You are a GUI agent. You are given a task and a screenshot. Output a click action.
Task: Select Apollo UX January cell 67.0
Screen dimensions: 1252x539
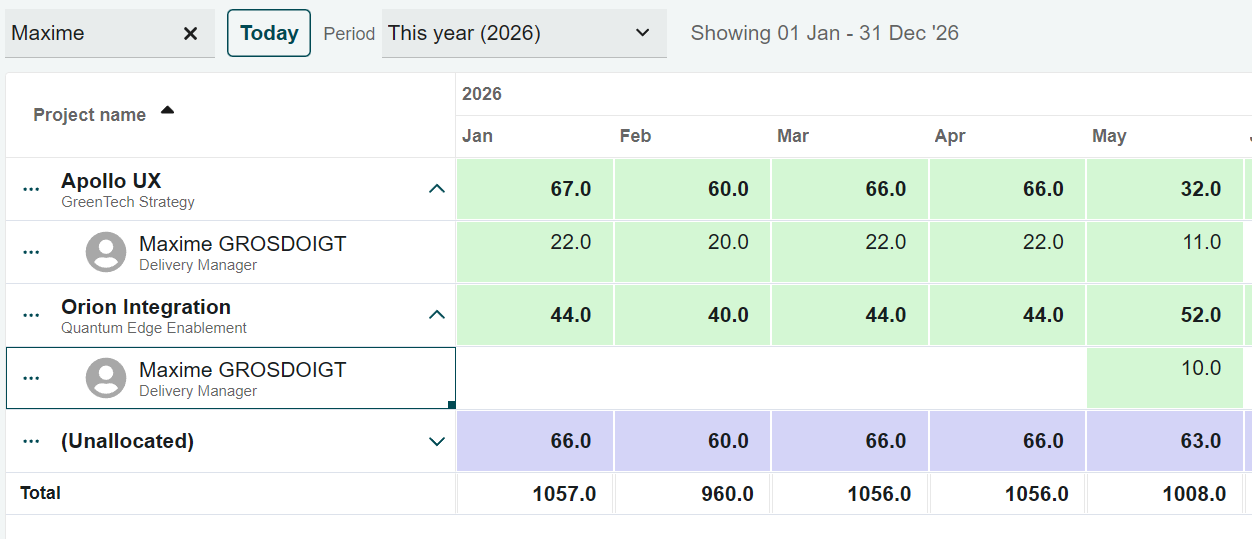click(535, 189)
